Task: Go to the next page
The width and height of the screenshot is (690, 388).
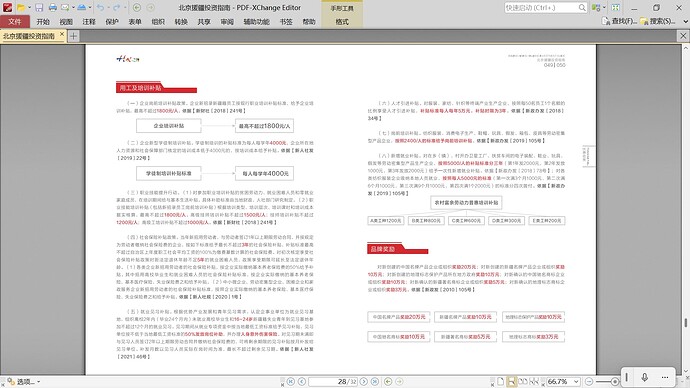Action: coord(364,381)
